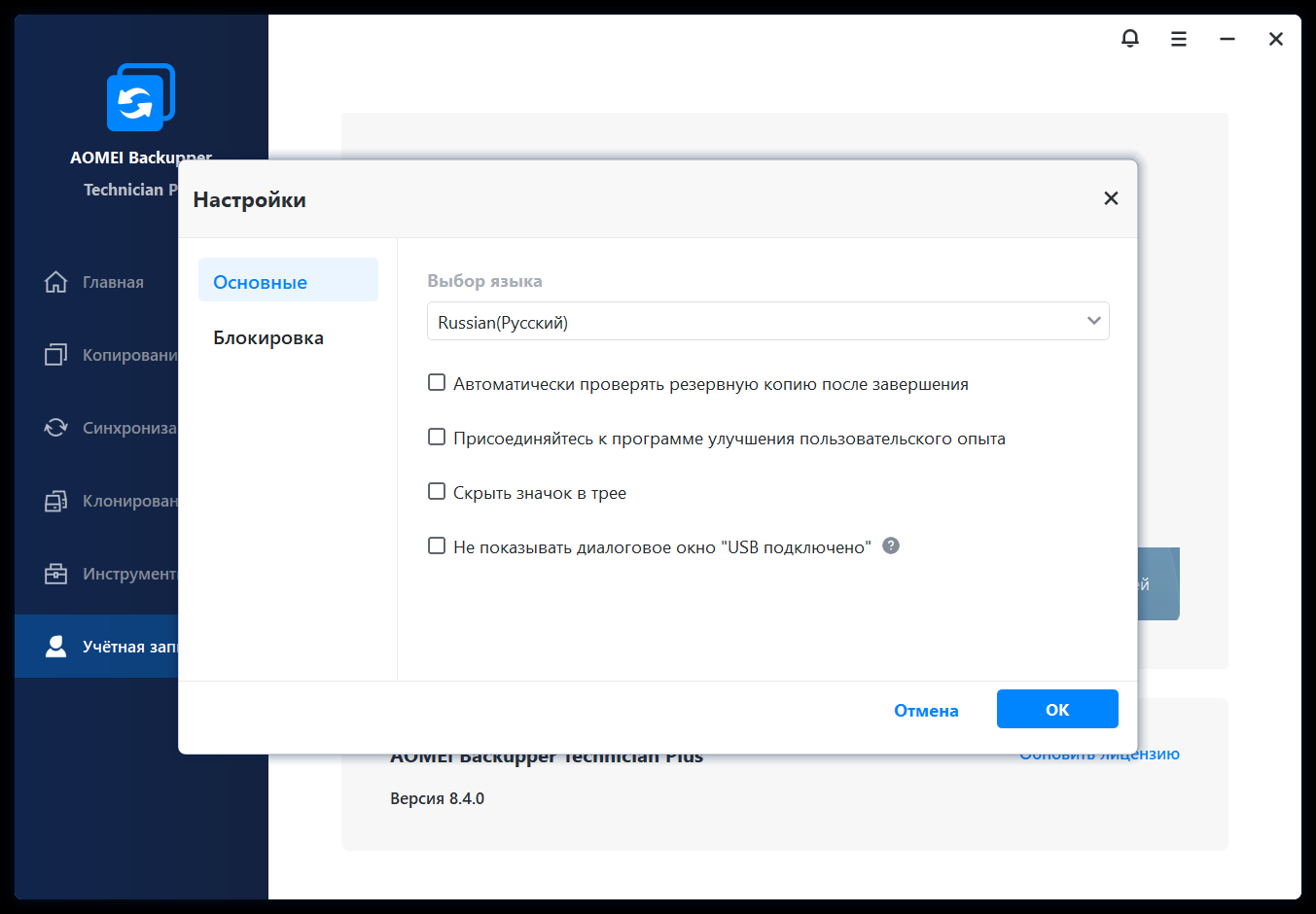Click the Настройки dialog title

pyautogui.click(x=249, y=199)
